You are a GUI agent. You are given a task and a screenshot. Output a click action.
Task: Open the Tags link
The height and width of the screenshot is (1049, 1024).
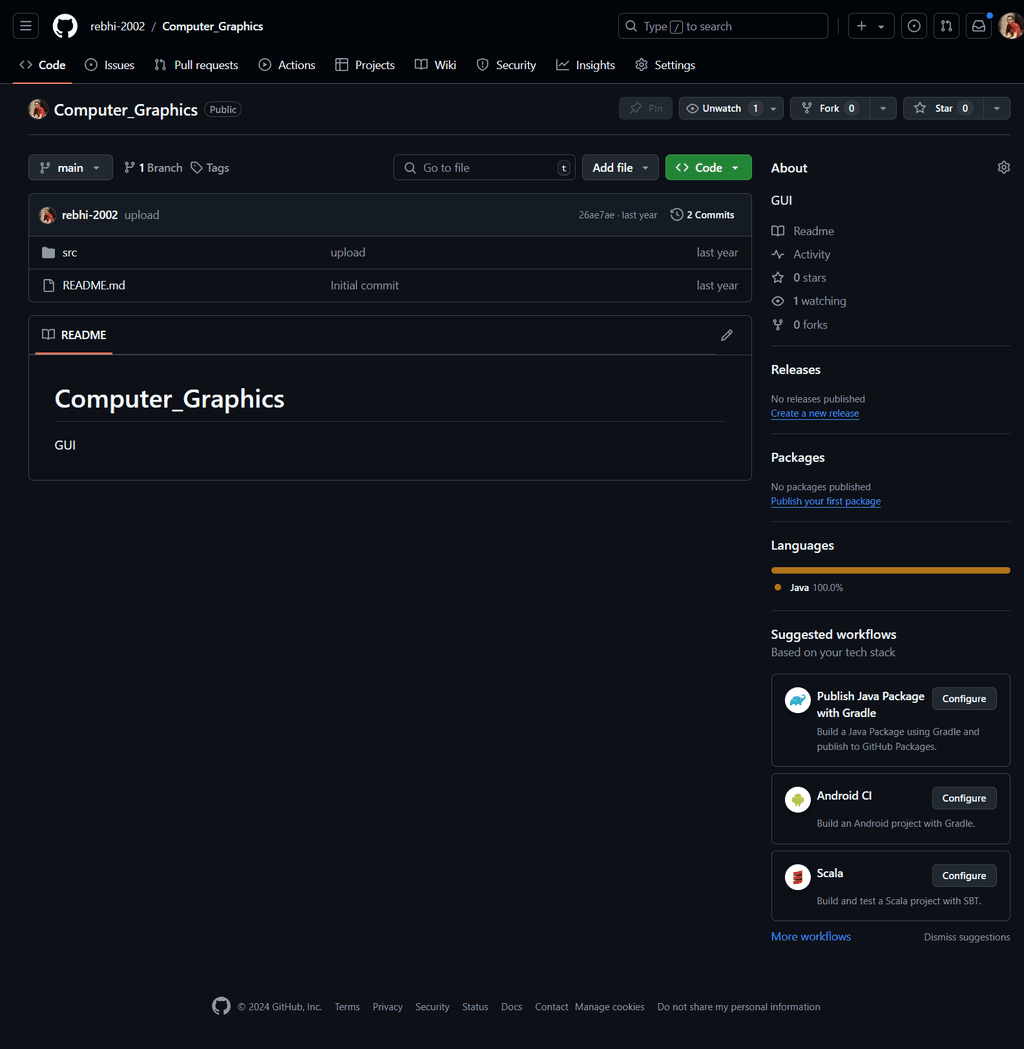210,168
